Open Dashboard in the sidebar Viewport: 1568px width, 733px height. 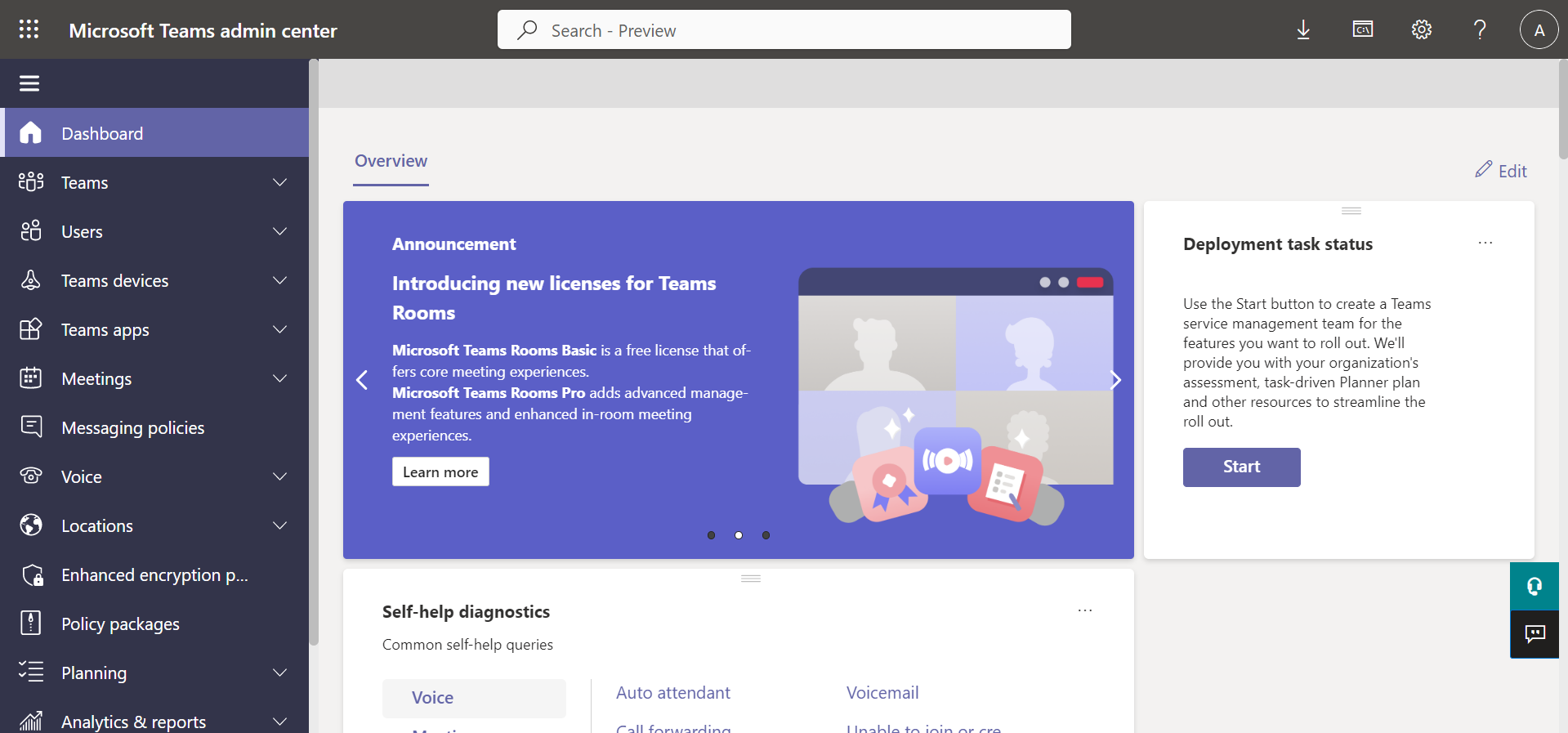coord(154,132)
